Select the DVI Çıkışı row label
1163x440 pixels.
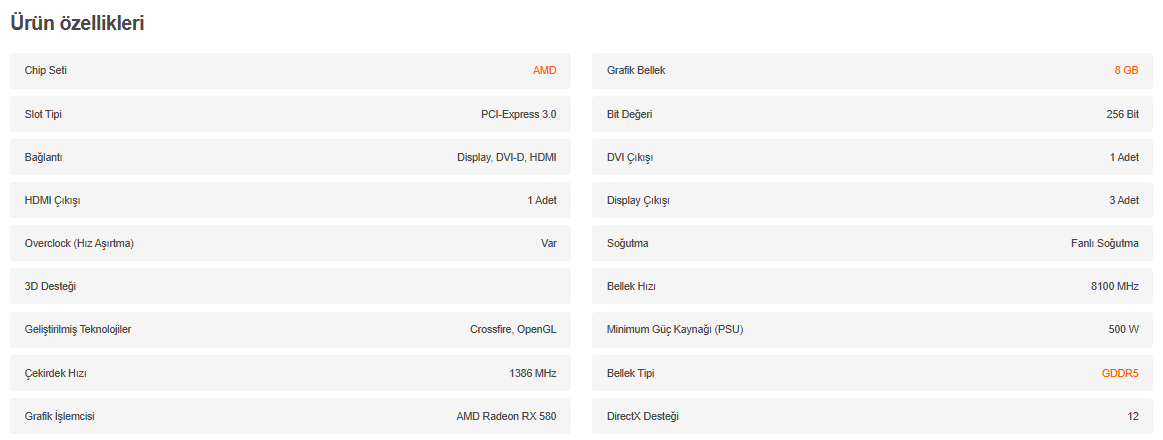click(630, 157)
